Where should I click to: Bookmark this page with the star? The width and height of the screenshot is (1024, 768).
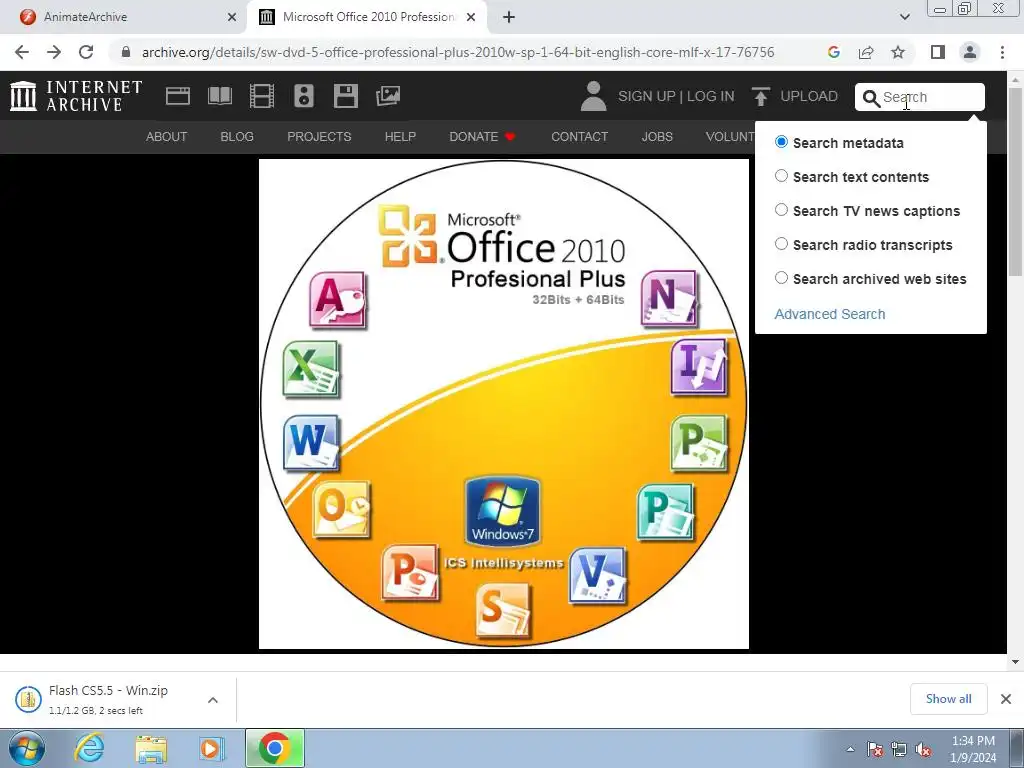899,52
